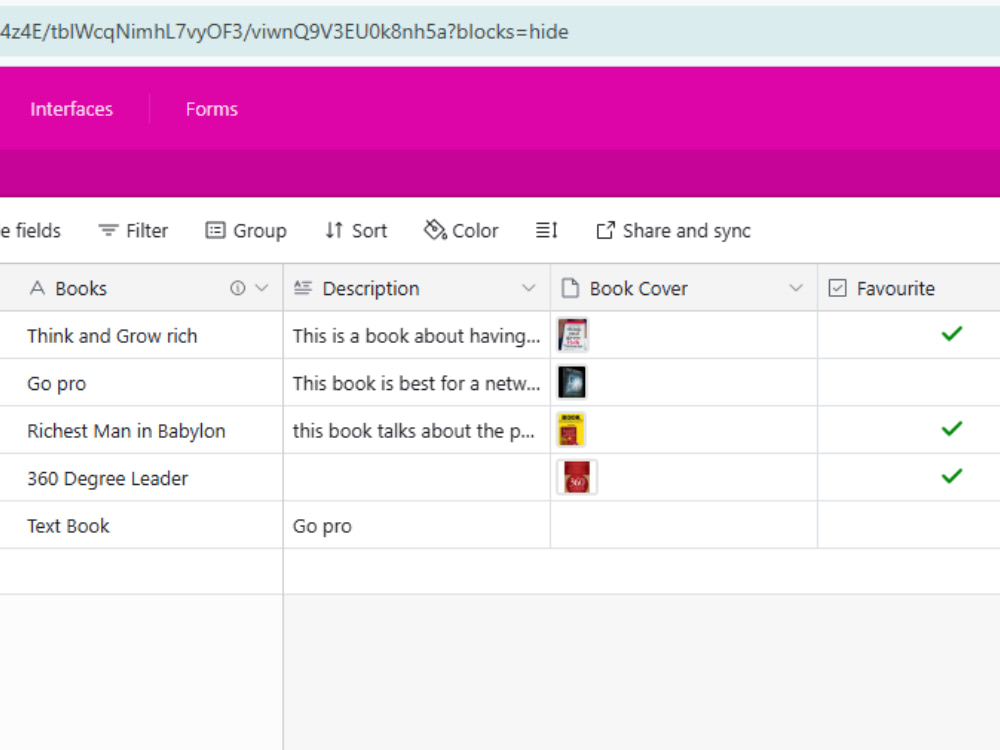Viewport: 1000px width, 750px height.
Task: Click the Books text field icon in header
Action: [x=38, y=288]
